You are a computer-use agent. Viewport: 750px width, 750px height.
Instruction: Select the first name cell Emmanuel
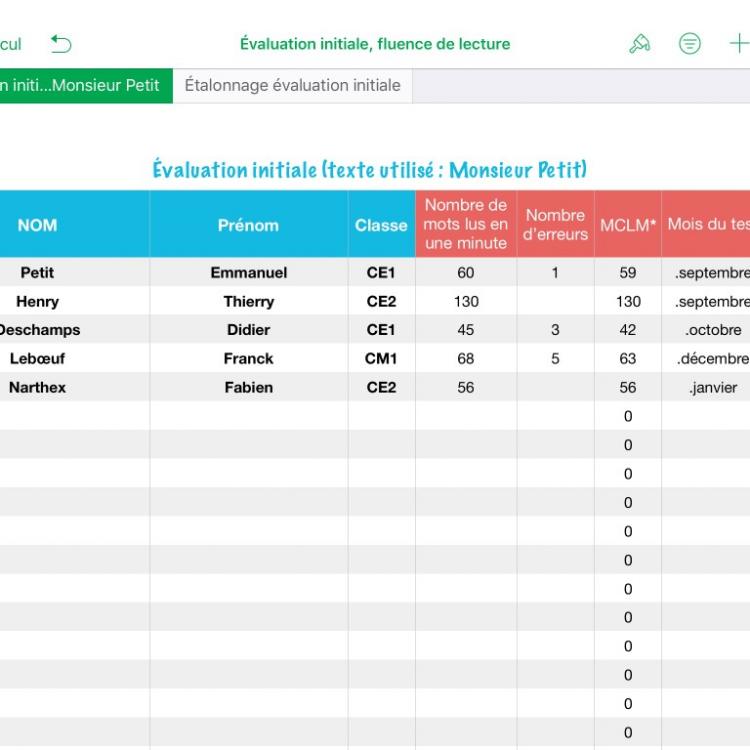(249, 272)
